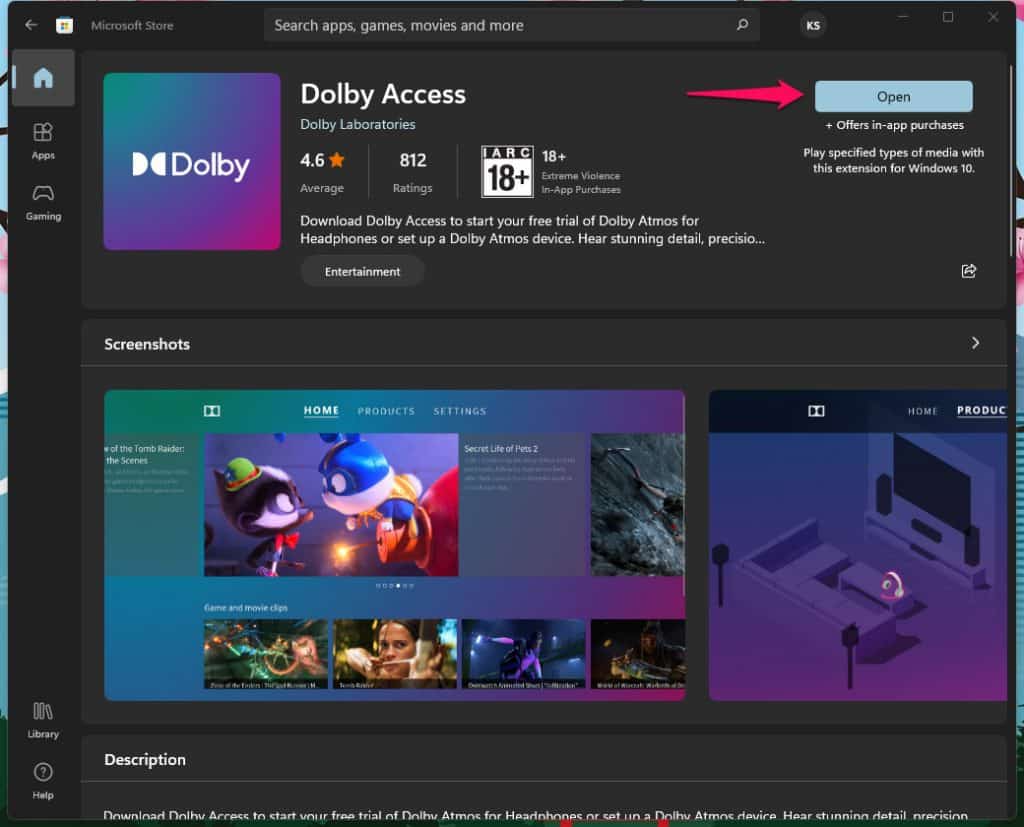Click the Play specified types of media text
The width and height of the screenshot is (1024, 827).
(893, 160)
